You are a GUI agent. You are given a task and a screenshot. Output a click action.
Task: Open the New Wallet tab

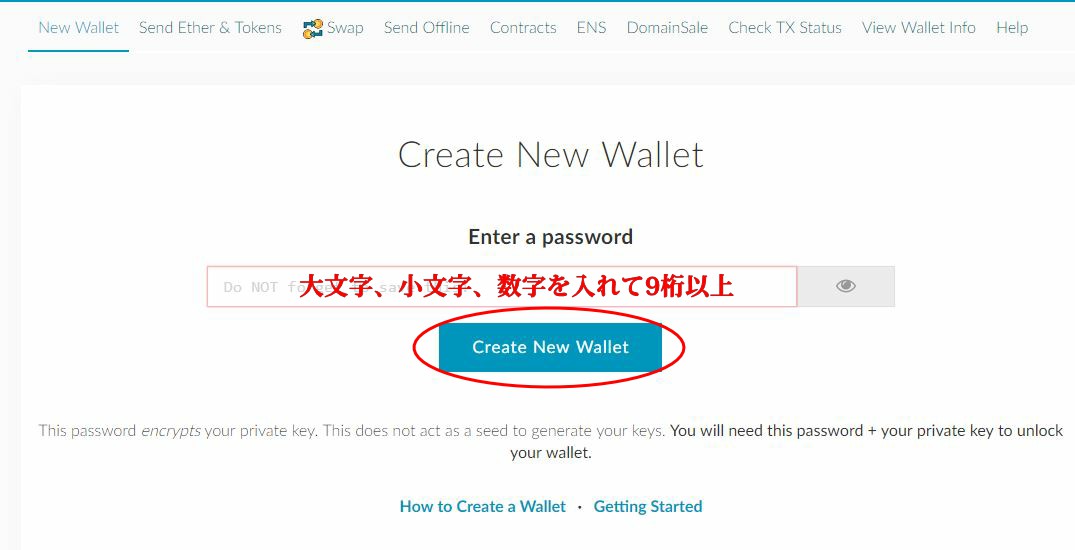point(78,28)
